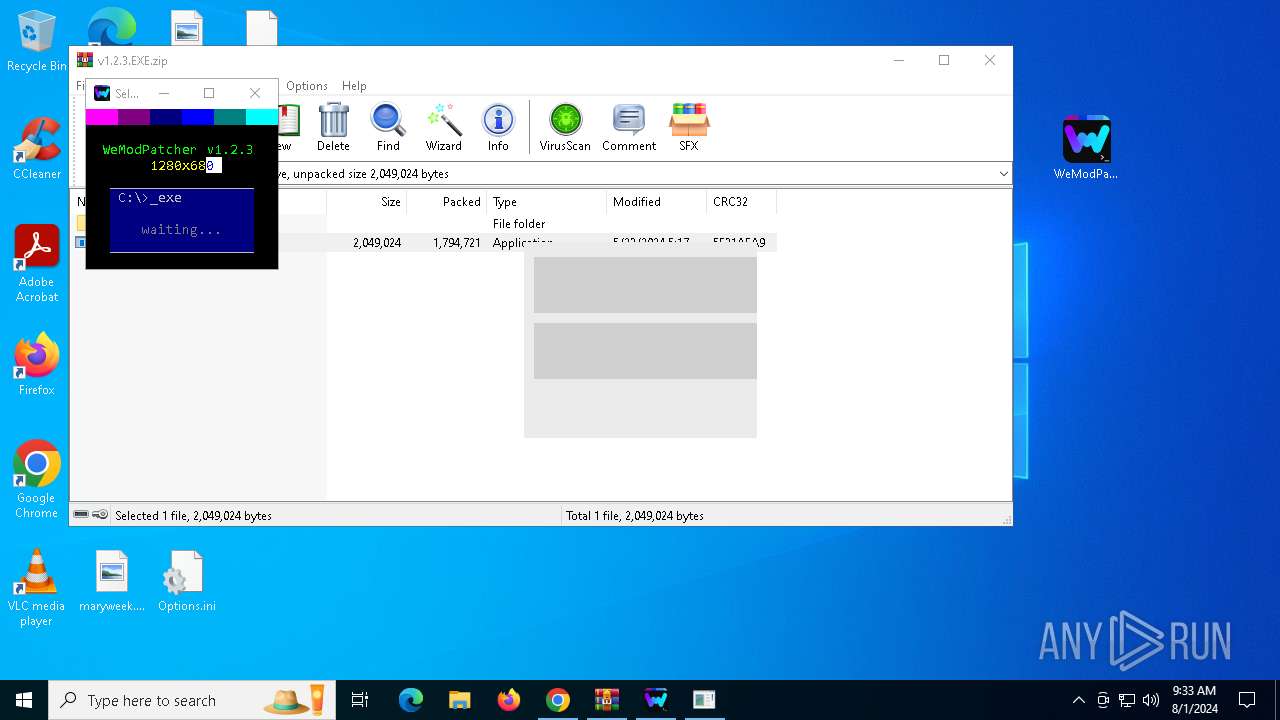Expand the WinRAR address bar dropdown
Screen dimensions: 1280x720
[x=1003, y=174]
